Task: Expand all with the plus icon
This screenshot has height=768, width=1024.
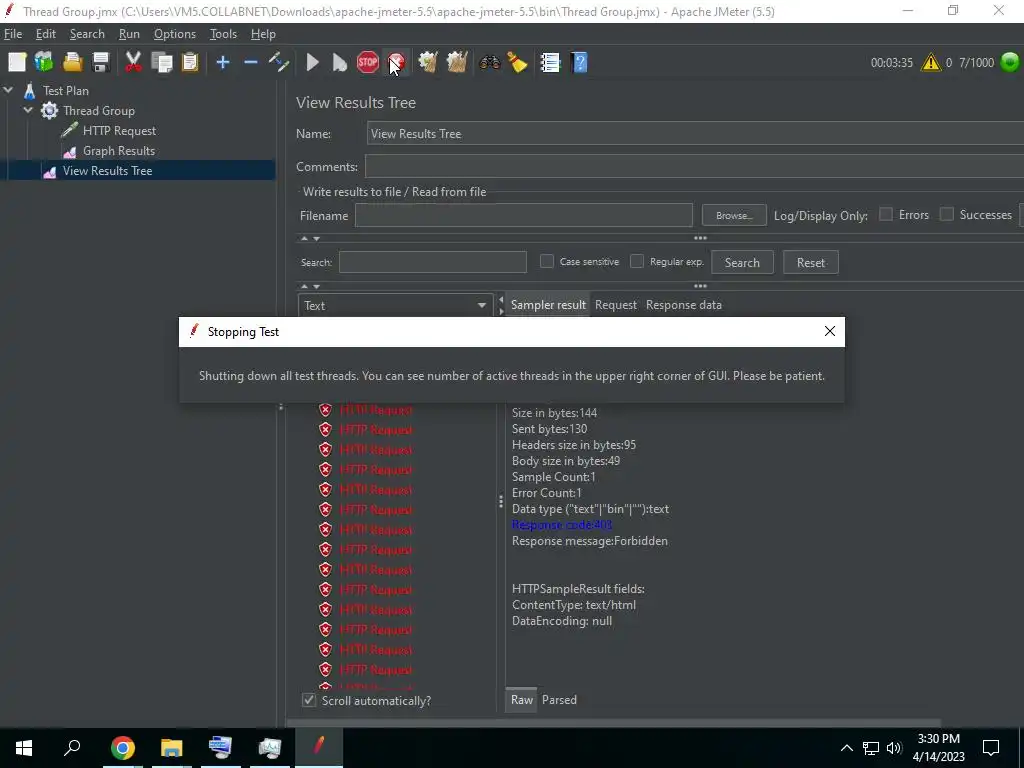Action: 223,63
